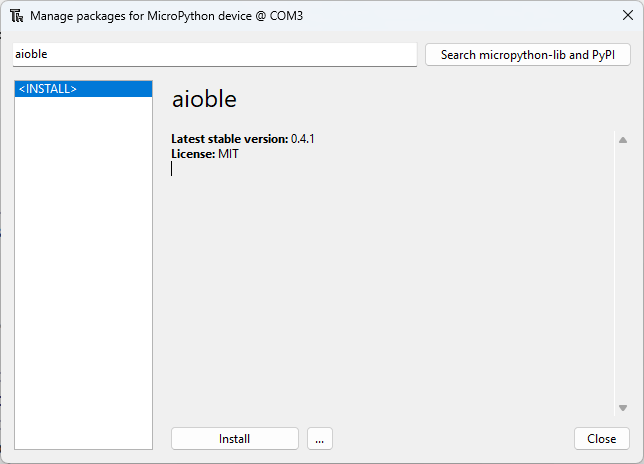Image resolution: width=644 pixels, height=464 pixels.
Task: Search micropython-lib and PyPI
Action: pos(528,55)
